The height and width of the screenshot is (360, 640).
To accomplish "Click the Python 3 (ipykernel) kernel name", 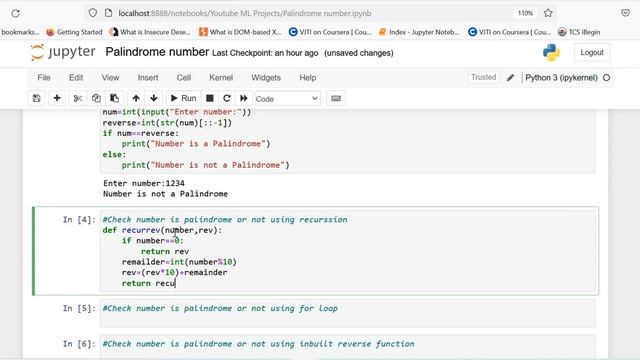I will click(x=561, y=78).
